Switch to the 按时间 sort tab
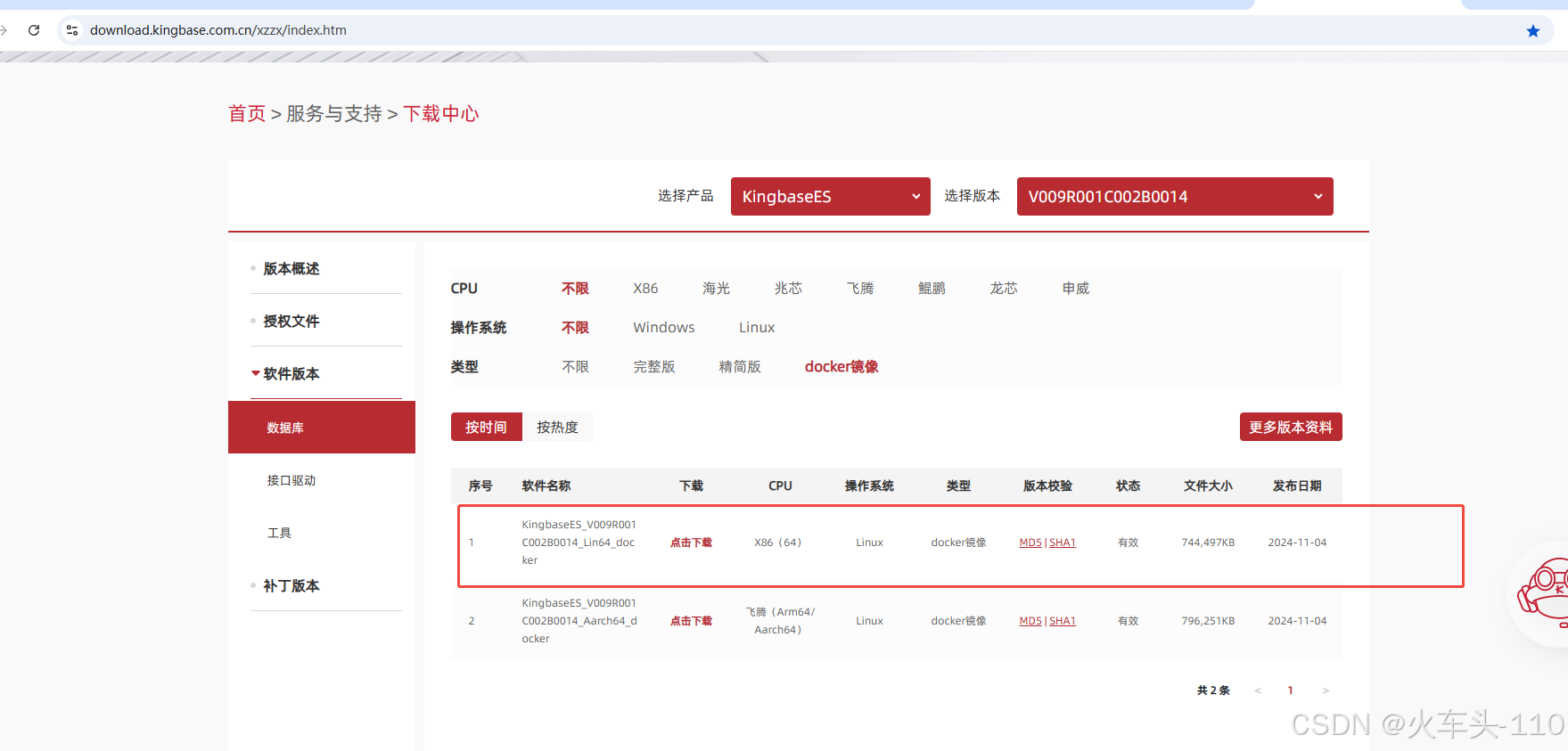1568x751 pixels. [x=486, y=428]
